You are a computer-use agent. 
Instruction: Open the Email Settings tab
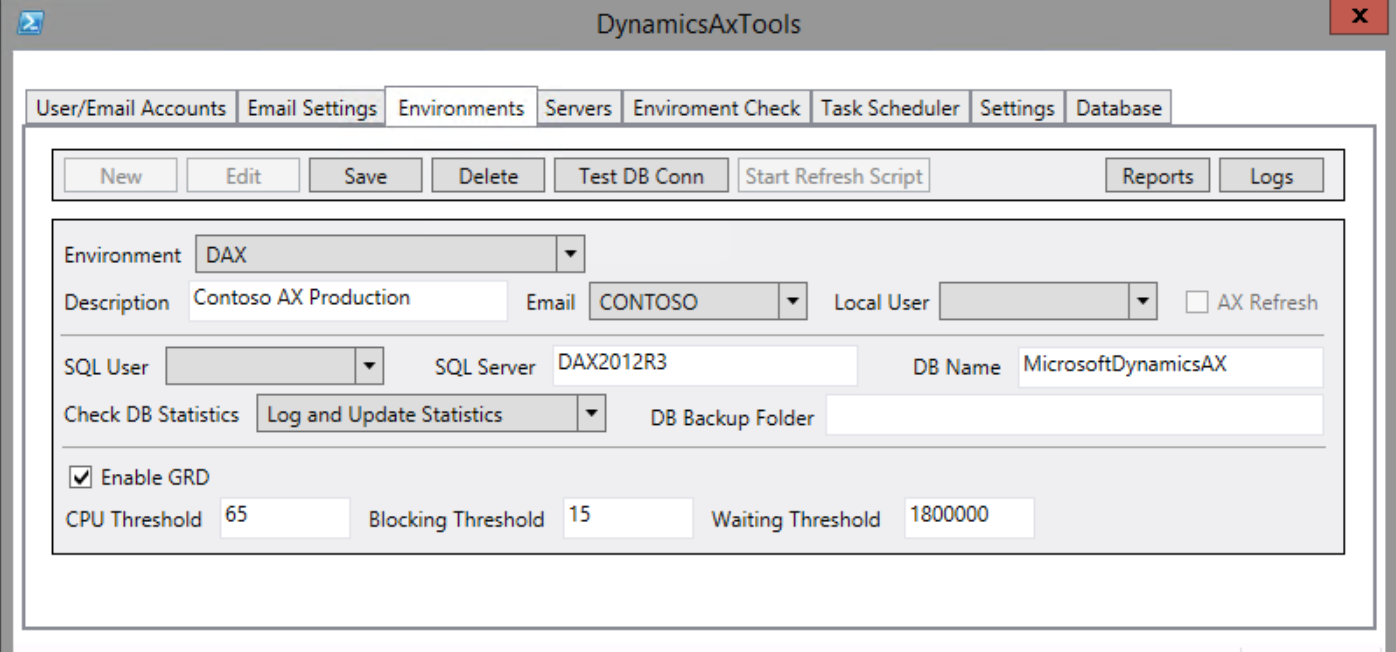[312, 108]
